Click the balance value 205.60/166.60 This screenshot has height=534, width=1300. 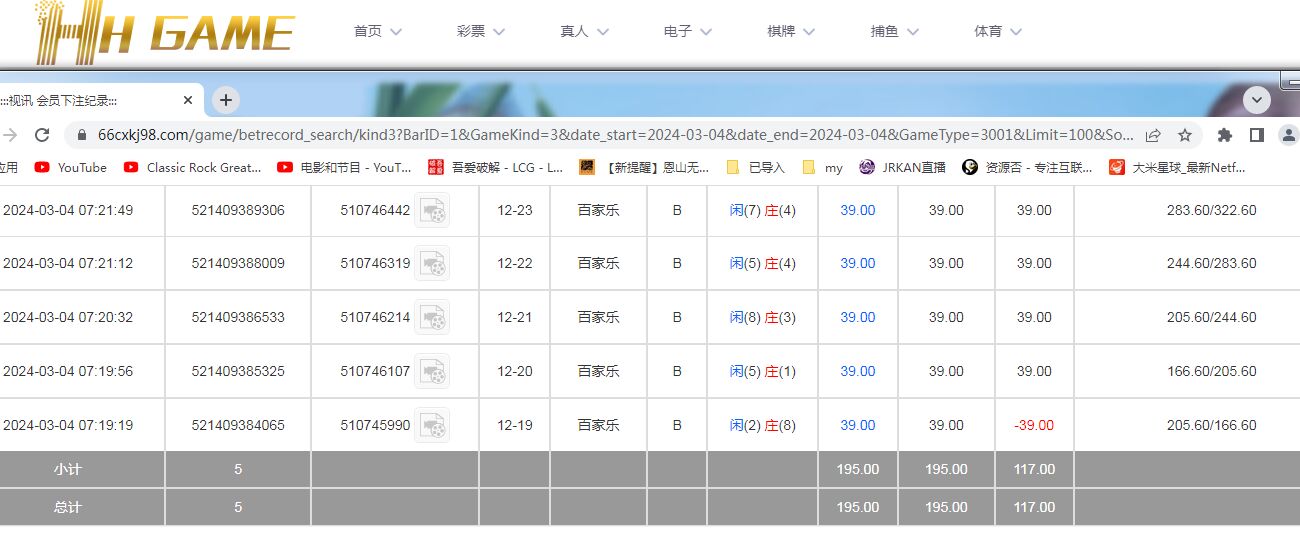[1211, 425]
